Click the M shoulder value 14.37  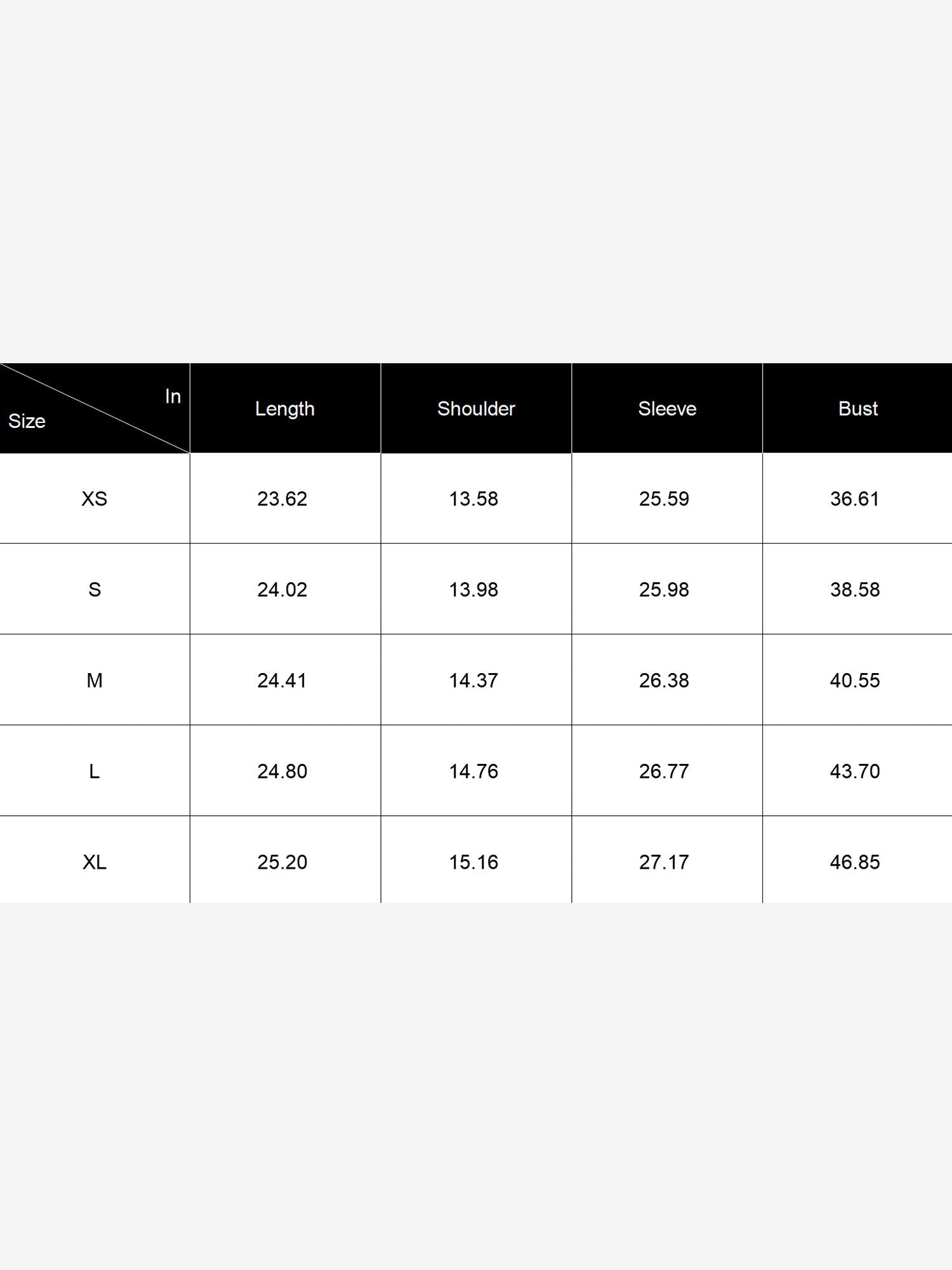click(x=473, y=681)
